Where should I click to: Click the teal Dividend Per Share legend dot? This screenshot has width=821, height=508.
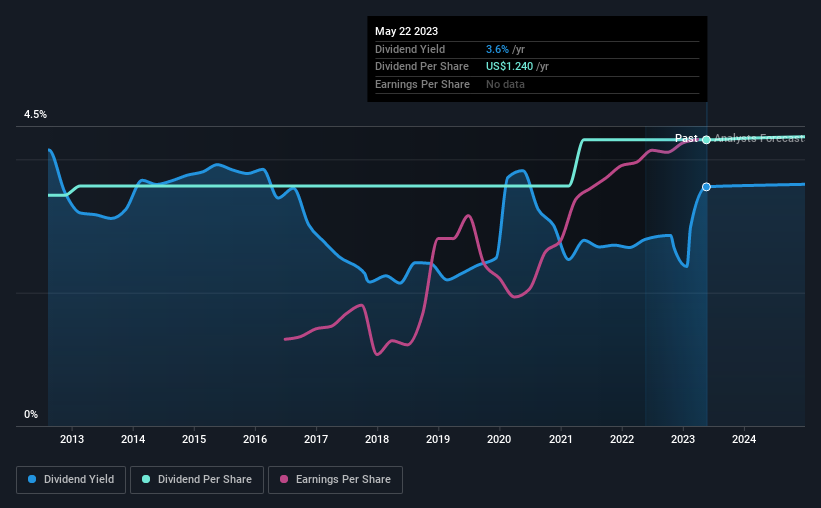(146, 479)
